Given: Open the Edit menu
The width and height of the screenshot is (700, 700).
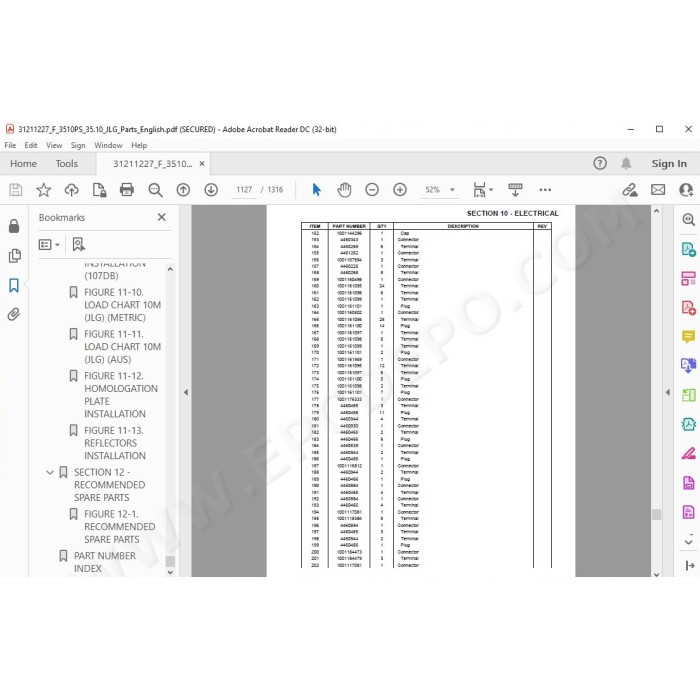Looking at the screenshot, I should pyautogui.click(x=31, y=145).
